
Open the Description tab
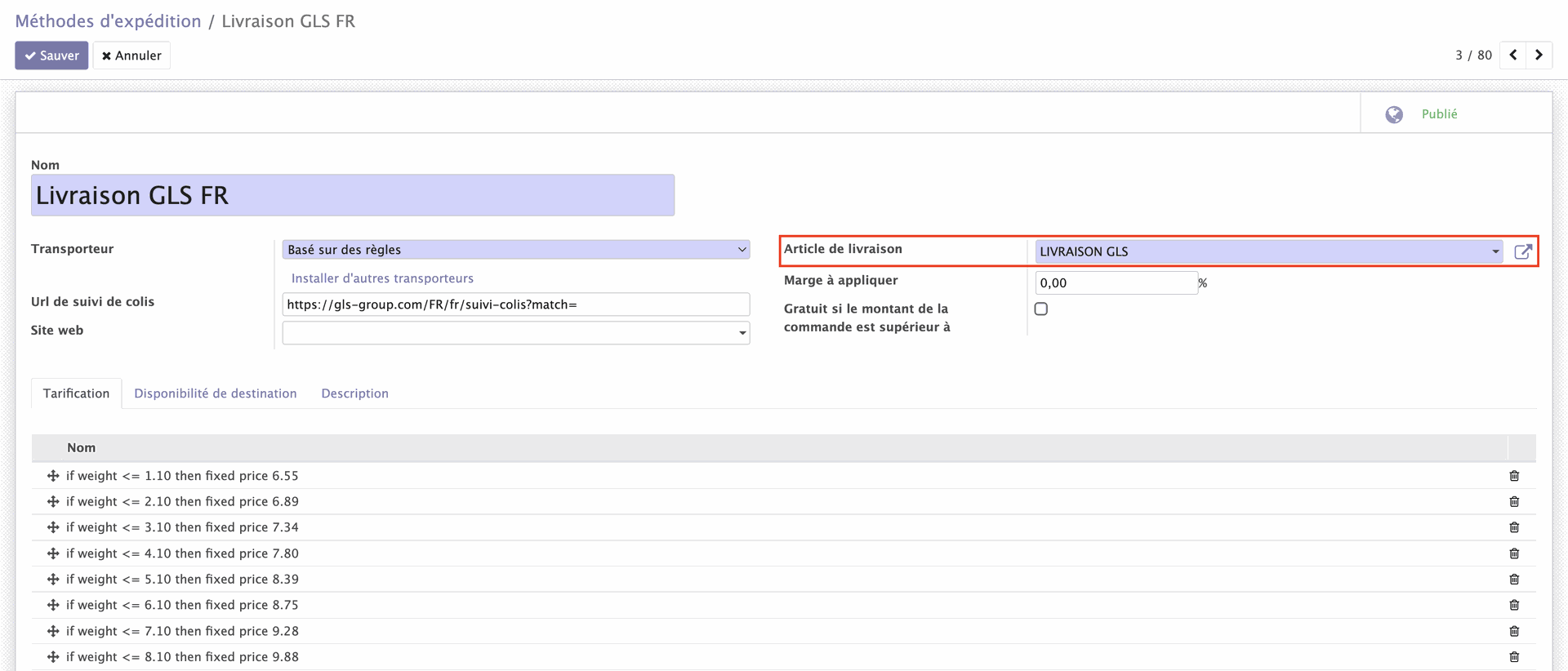click(x=354, y=393)
